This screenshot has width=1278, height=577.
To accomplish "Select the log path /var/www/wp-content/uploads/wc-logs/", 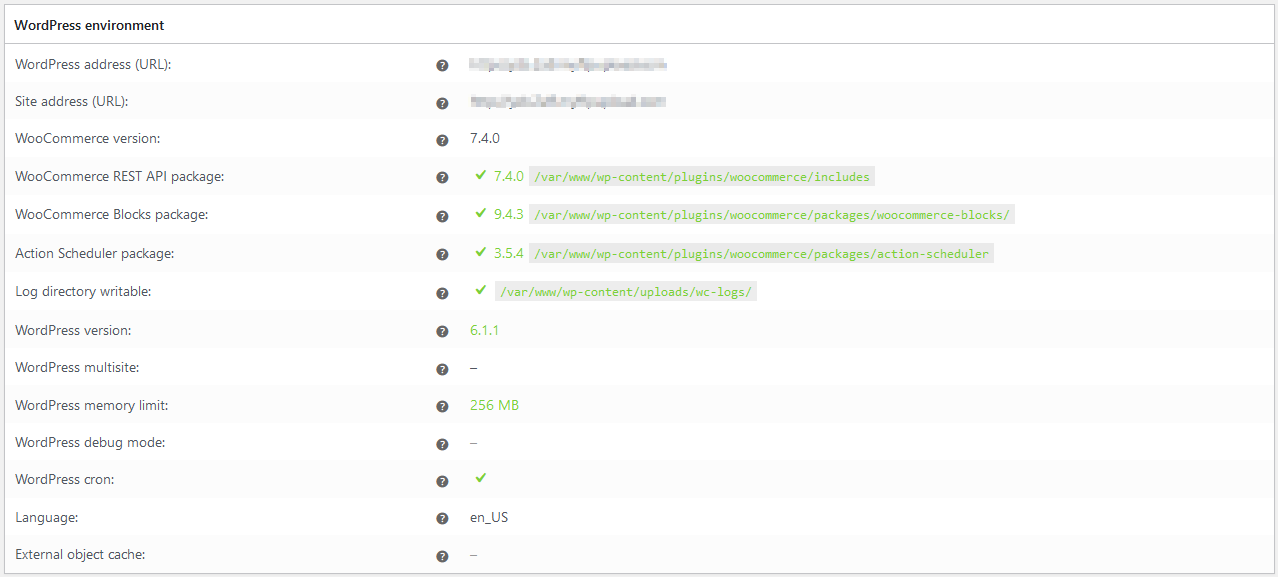I will [626, 292].
